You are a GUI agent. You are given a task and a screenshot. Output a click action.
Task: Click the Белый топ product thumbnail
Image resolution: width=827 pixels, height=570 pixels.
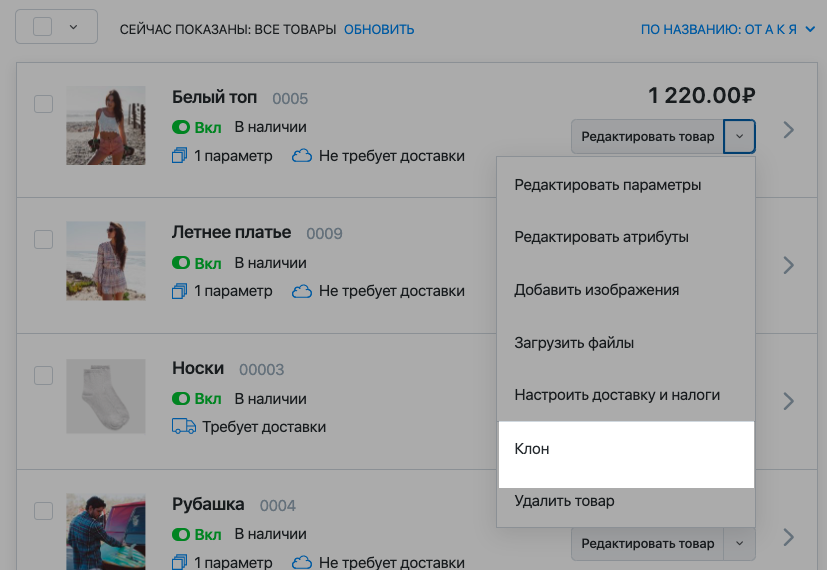105,125
